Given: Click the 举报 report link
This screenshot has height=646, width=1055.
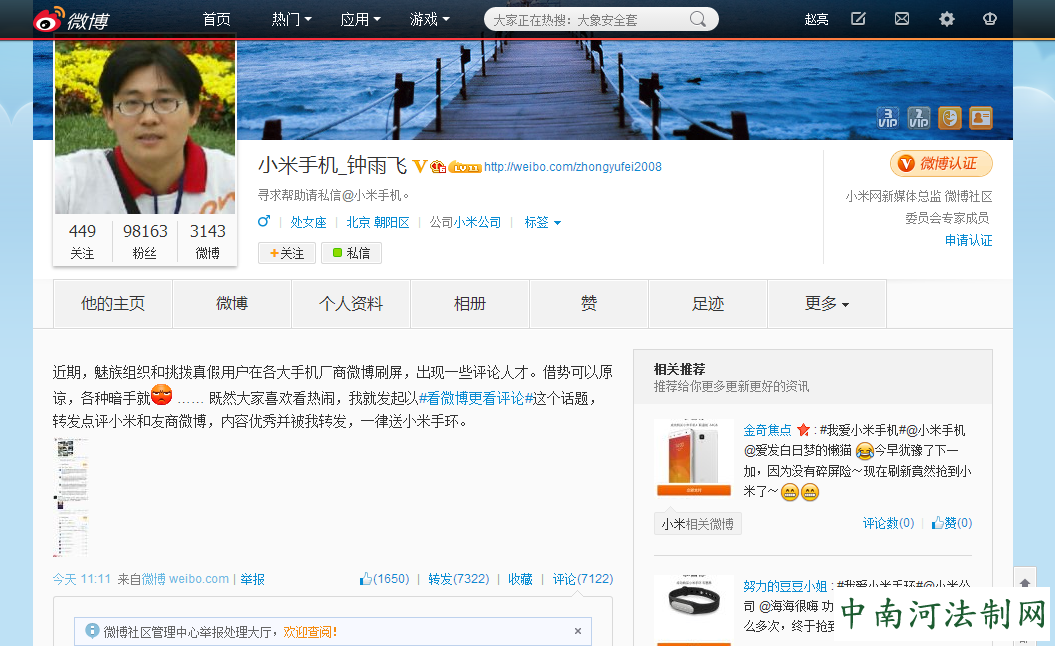Looking at the screenshot, I should click(252, 579).
